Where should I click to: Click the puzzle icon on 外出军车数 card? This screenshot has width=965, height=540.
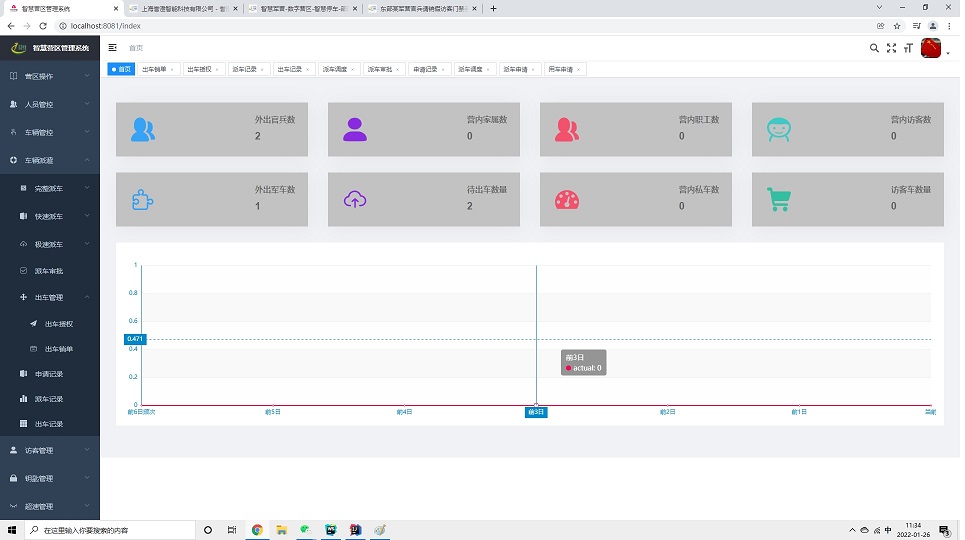(143, 199)
